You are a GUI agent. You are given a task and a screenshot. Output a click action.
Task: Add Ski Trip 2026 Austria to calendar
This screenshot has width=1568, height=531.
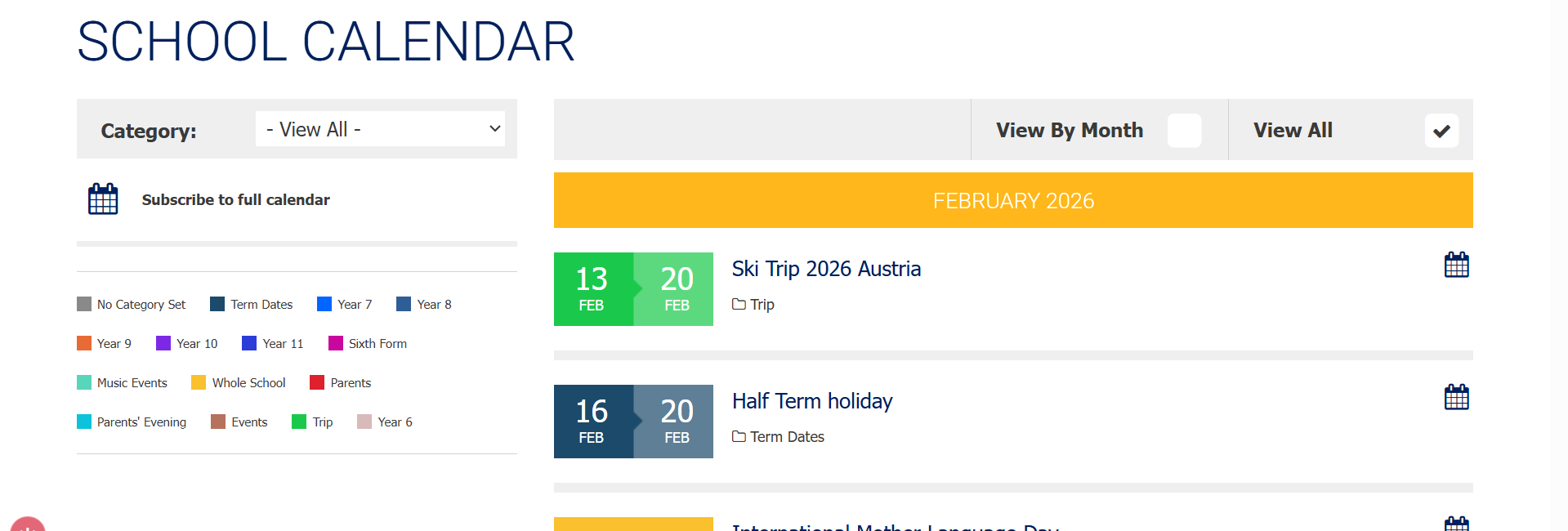pyautogui.click(x=1456, y=265)
